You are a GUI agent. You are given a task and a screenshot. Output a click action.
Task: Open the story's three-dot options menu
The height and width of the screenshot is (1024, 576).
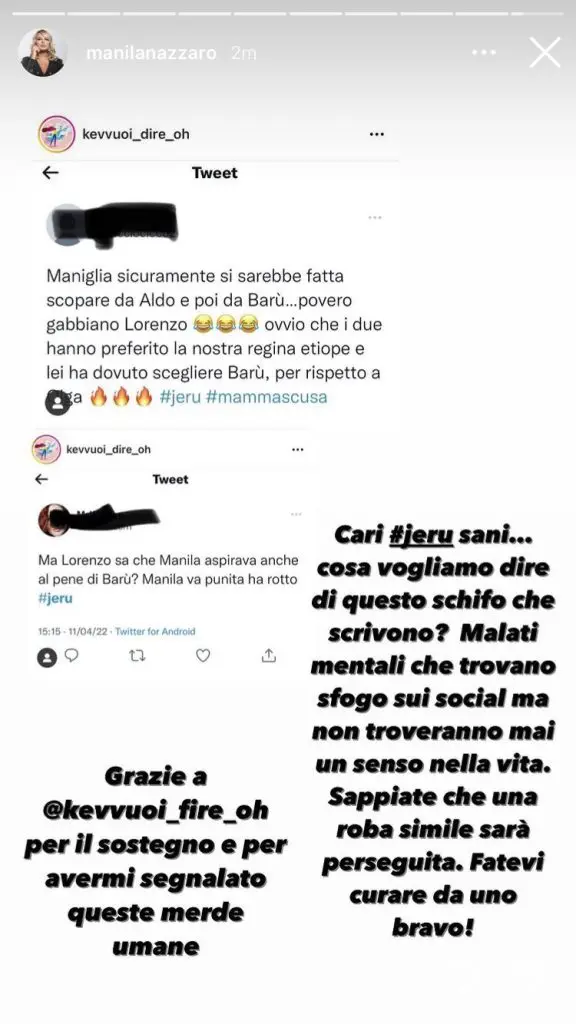coord(484,52)
